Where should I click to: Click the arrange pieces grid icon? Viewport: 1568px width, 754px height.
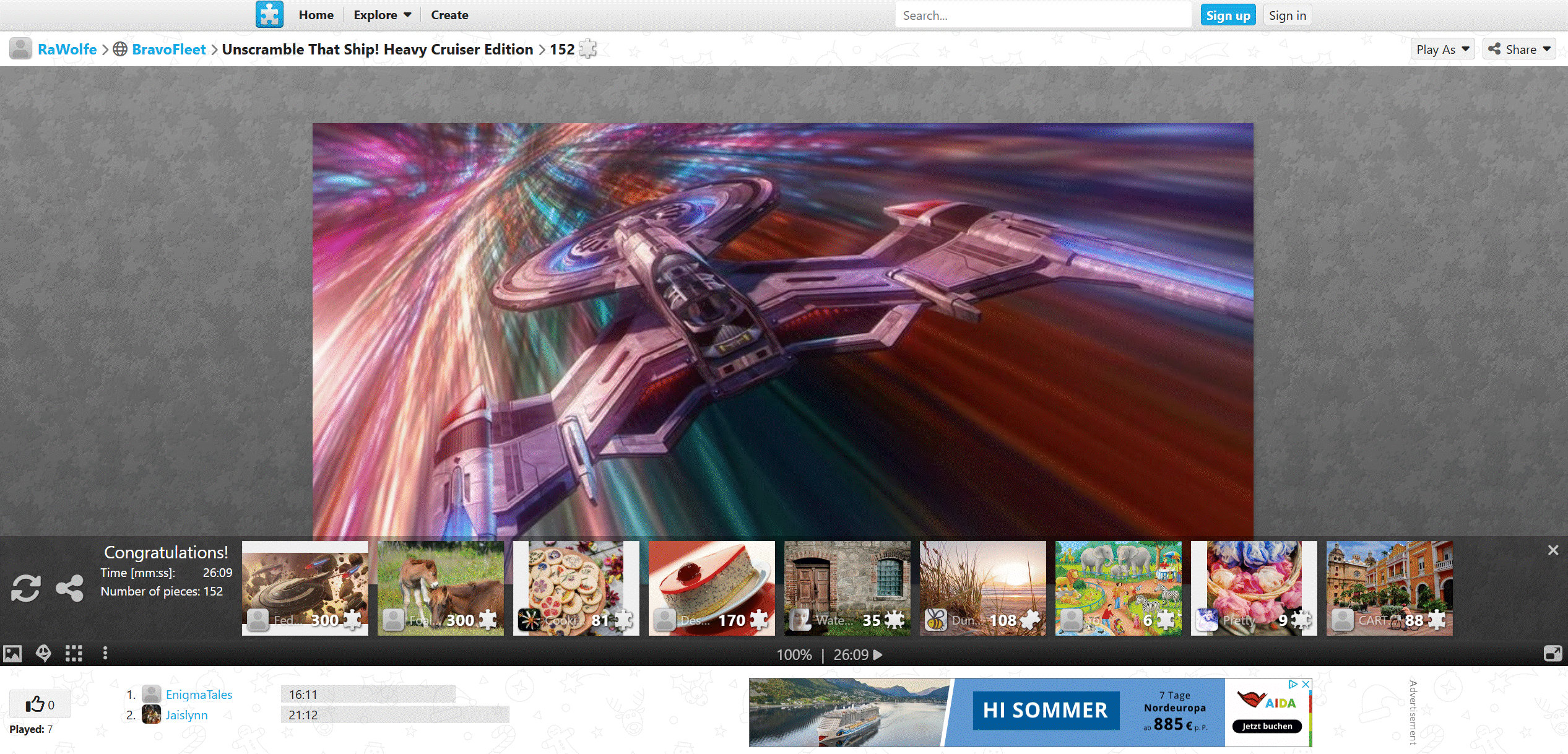(74, 654)
